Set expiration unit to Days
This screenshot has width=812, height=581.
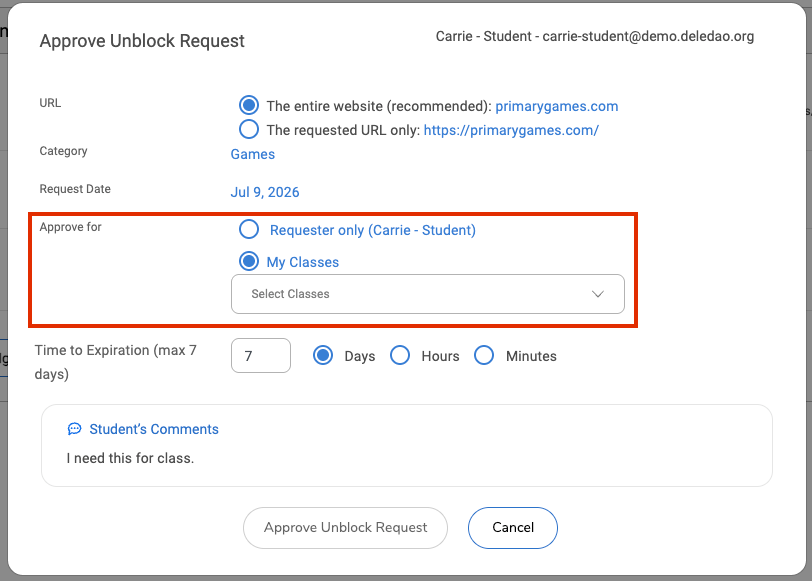tap(323, 356)
